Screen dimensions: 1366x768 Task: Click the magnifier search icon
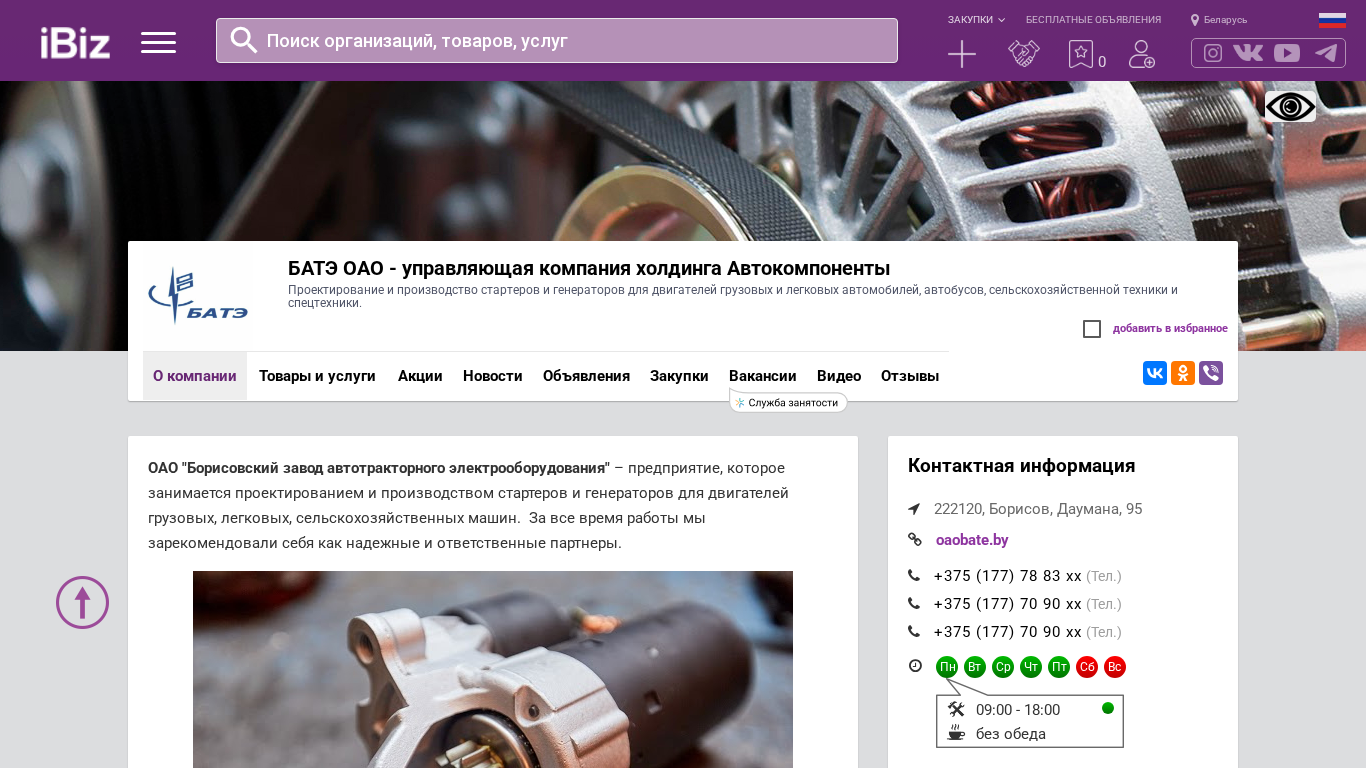point(244,40)
